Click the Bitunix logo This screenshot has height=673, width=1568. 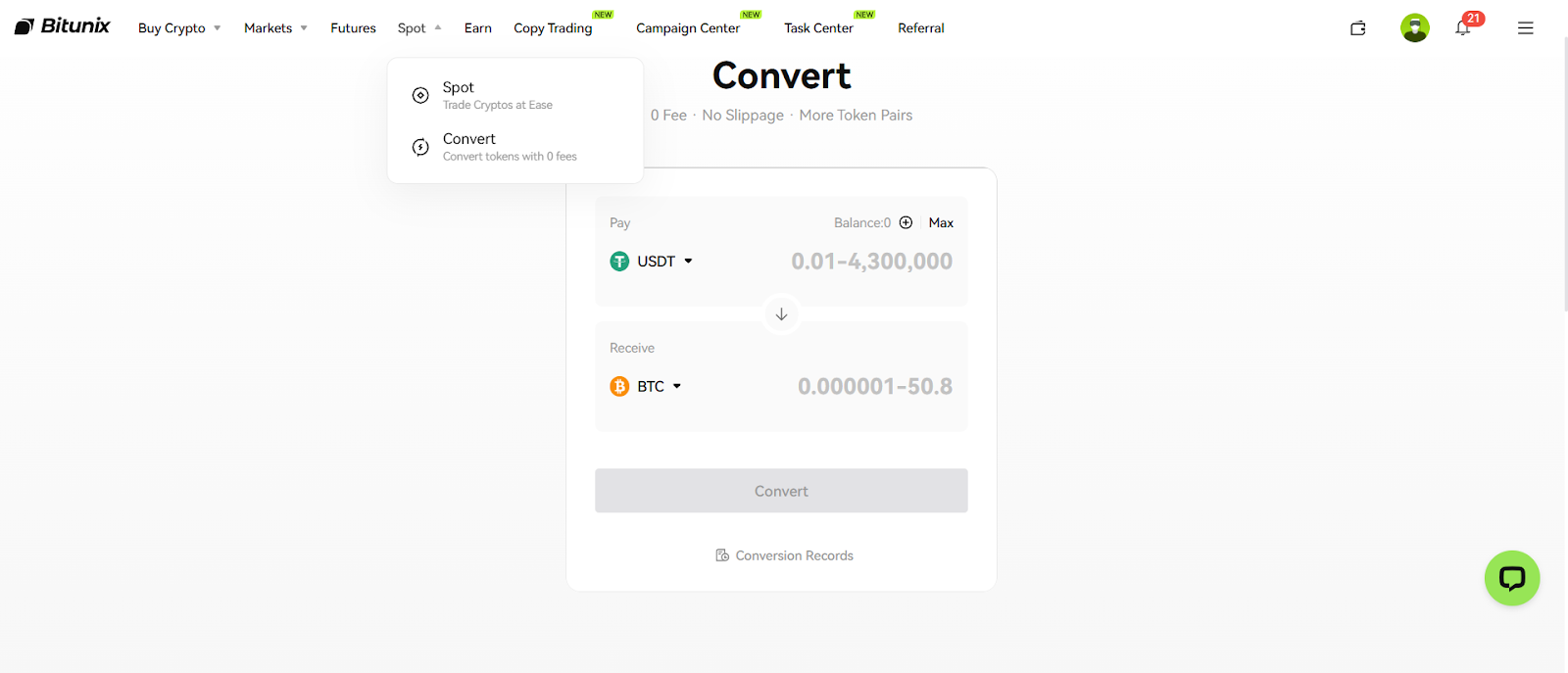pyautogui.click(x=63, y=26)
